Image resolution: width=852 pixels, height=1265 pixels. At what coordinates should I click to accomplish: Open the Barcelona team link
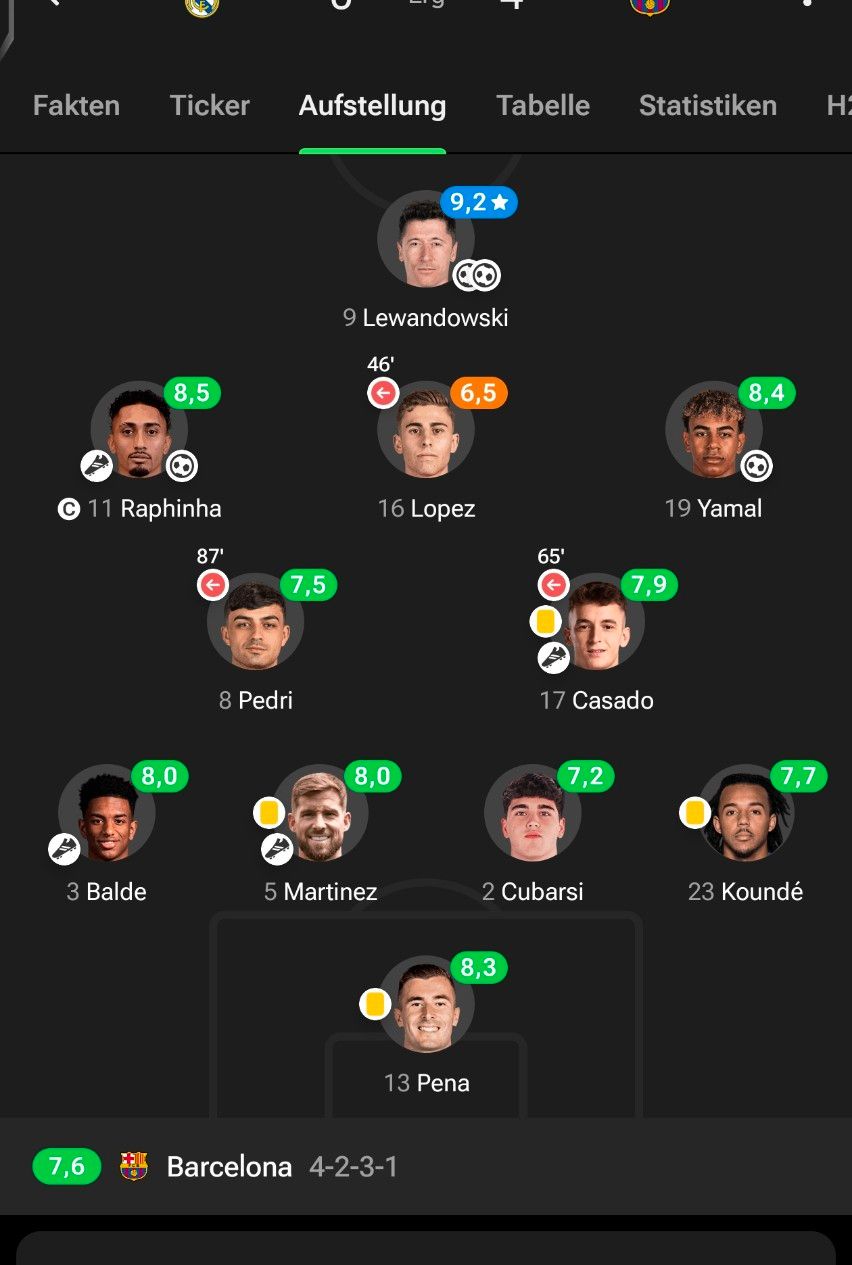tap(229, 1167)
